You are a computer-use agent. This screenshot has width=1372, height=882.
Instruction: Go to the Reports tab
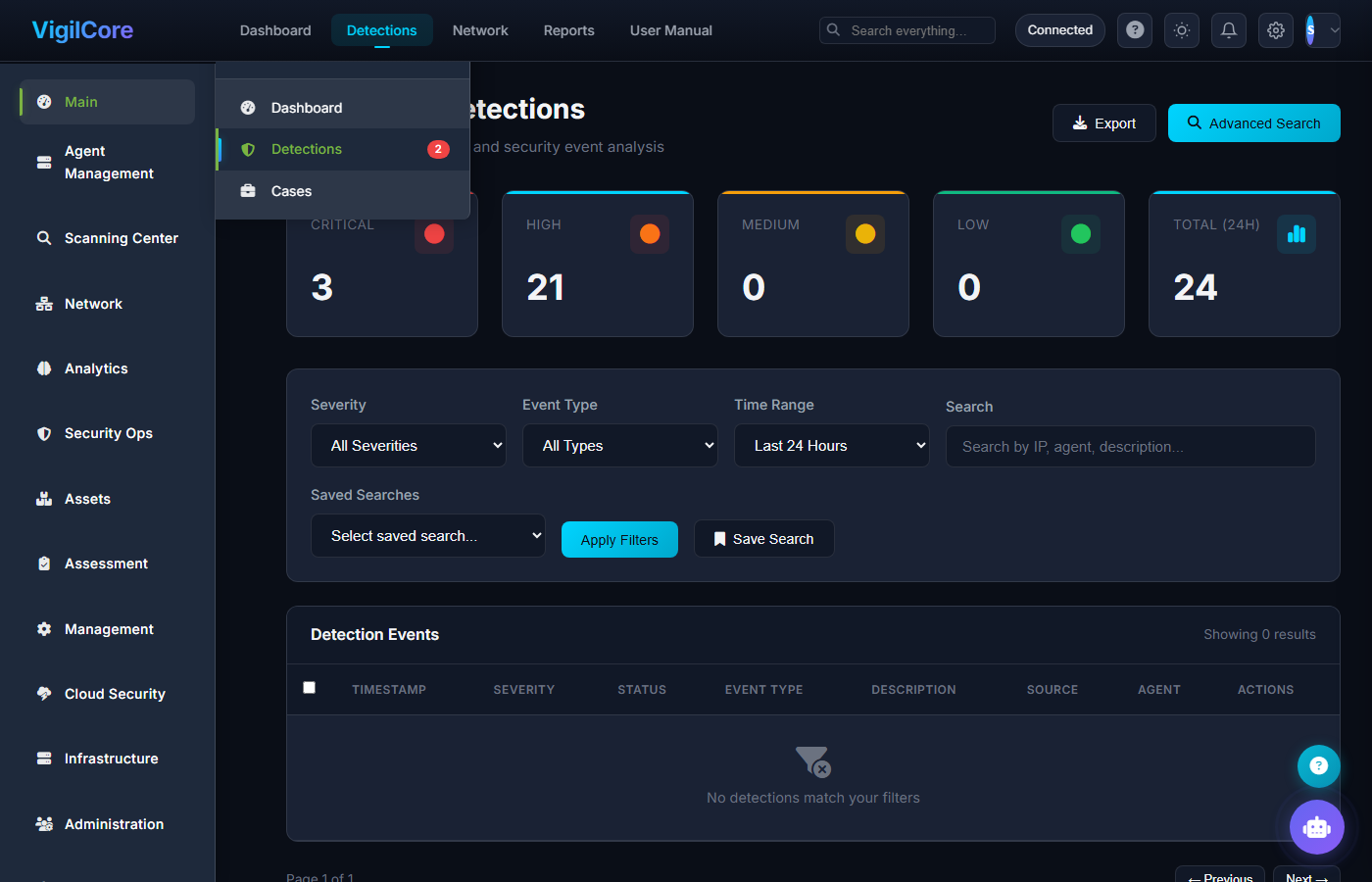569,30
